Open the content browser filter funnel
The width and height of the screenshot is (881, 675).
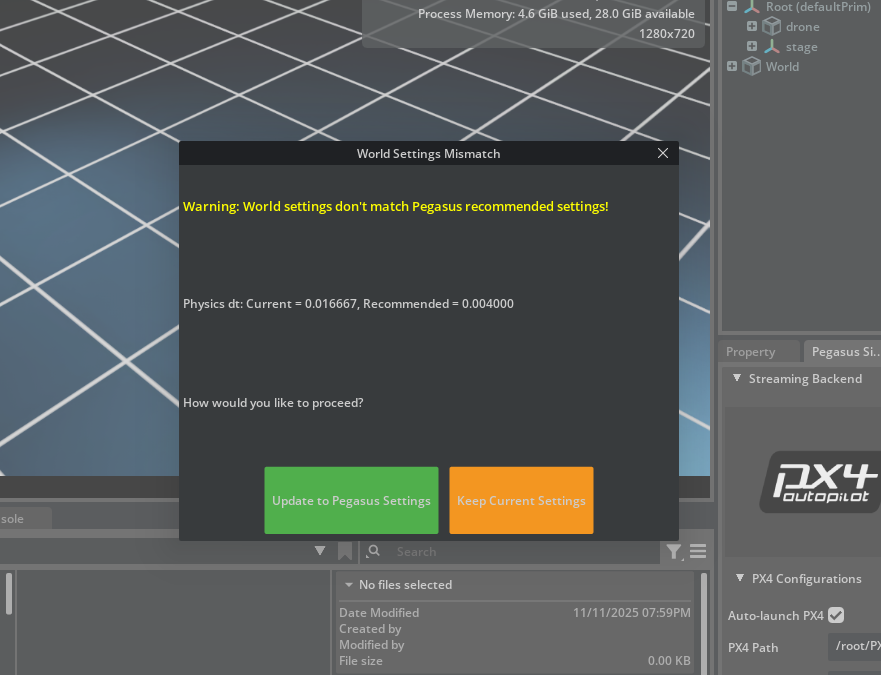673,552
